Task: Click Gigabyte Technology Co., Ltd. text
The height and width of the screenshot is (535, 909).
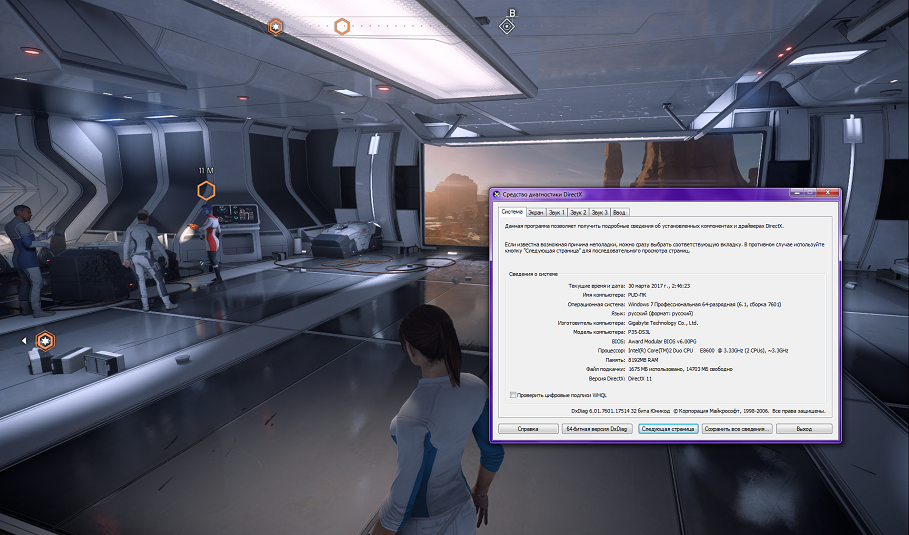Action: point(663,323)
